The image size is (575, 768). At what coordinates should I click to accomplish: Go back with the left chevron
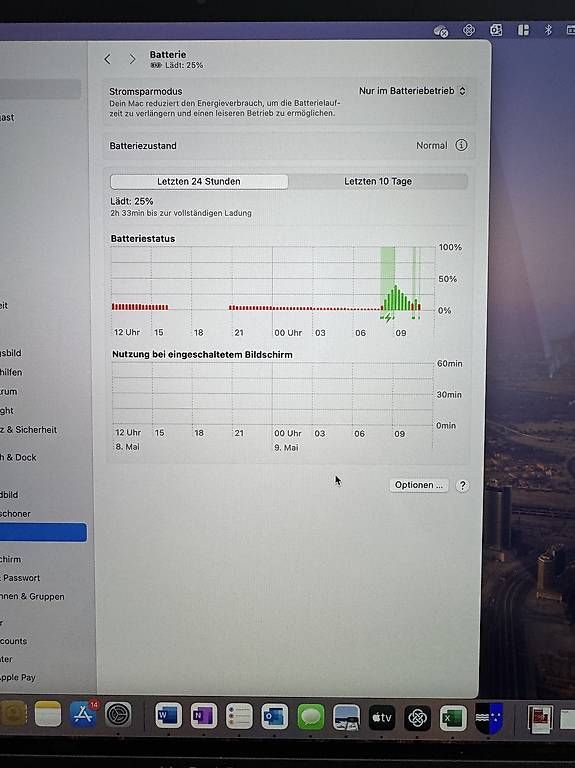tap(108, 59)
